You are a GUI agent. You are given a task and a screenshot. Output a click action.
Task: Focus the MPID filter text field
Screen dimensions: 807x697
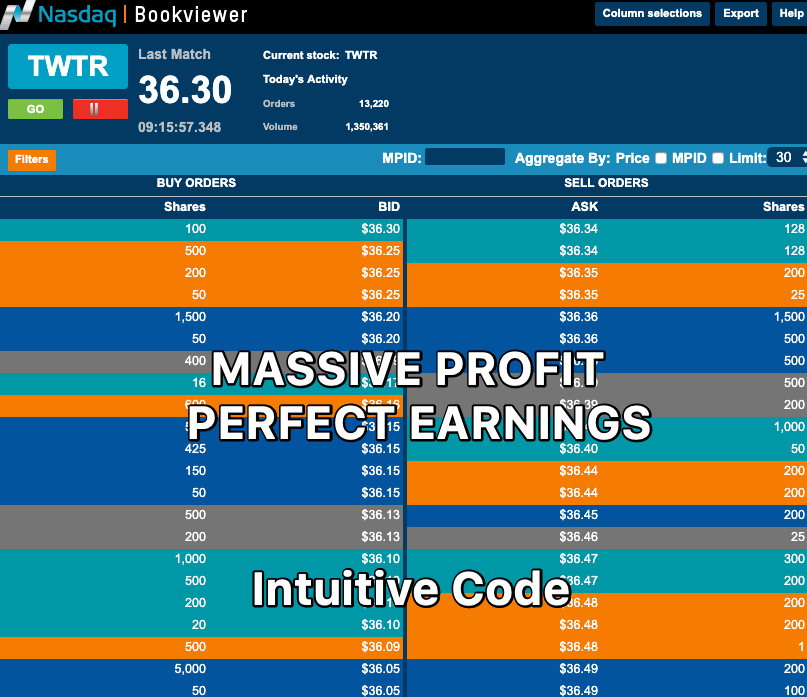coord(465,157)
